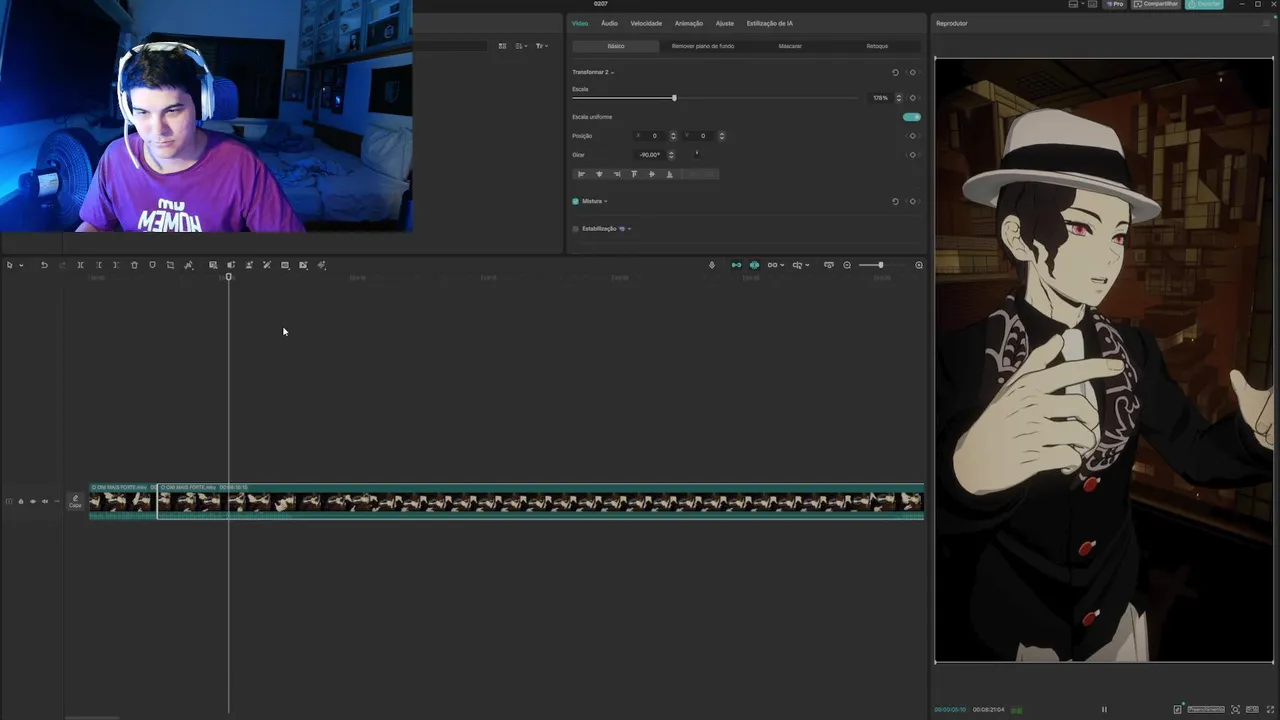Viewport: 1280px width, 720px height.
Task: Pause the preview playback
Action: click(x=1104, y=709)
